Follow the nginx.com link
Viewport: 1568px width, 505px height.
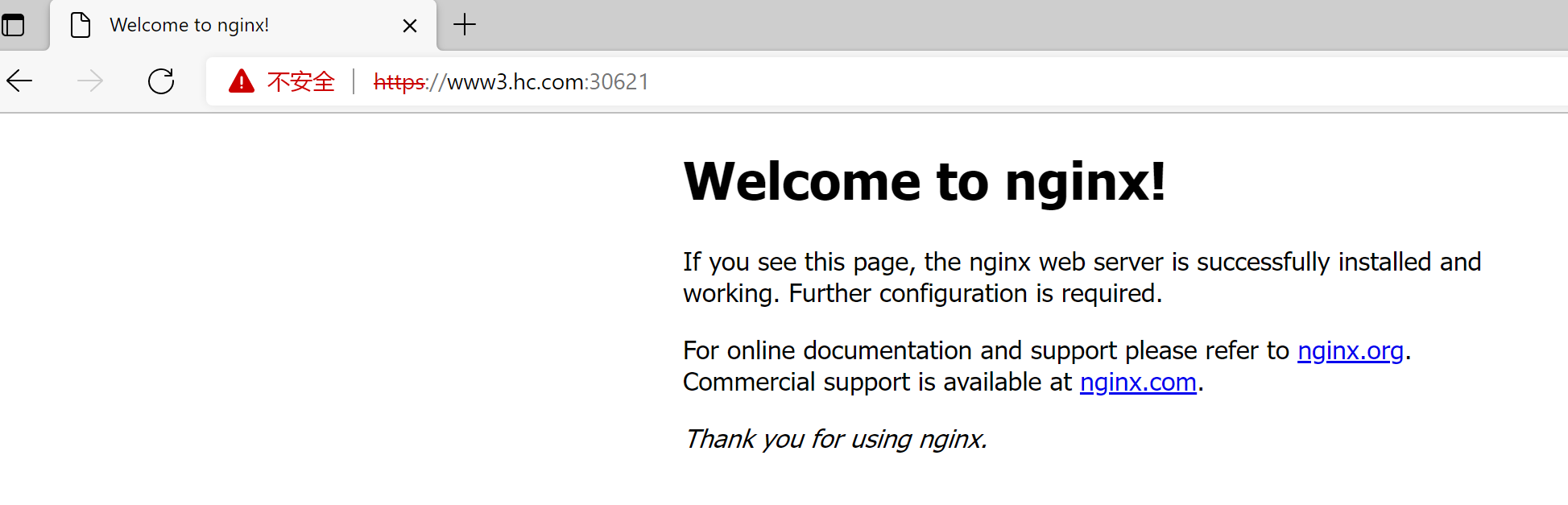[x=1137, y=383]
